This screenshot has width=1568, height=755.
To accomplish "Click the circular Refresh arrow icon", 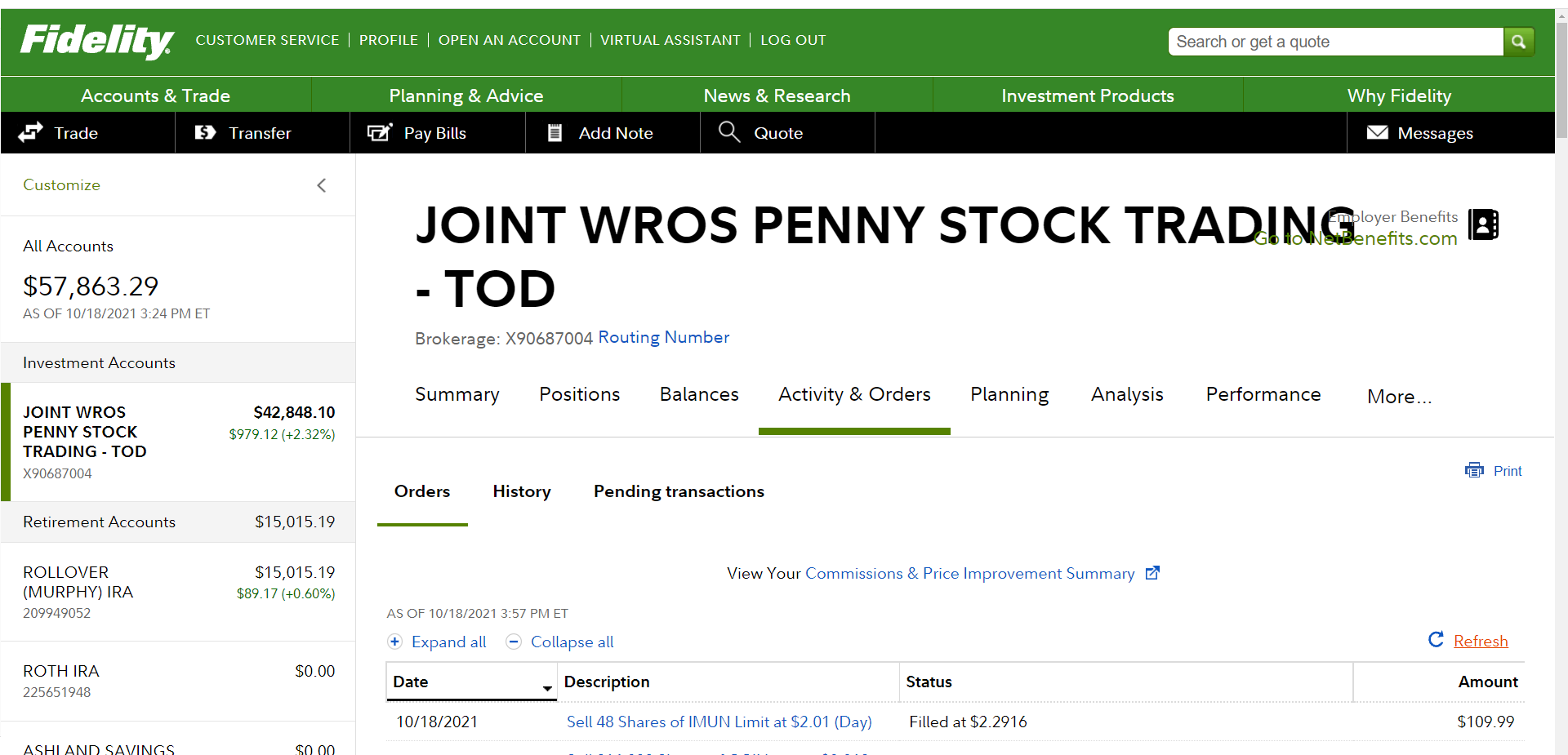I will (1436, 640).
